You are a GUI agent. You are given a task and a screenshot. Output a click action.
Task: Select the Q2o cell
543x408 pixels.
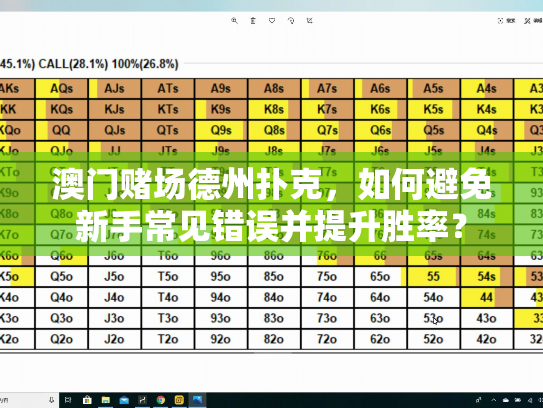tap(62, 339)
